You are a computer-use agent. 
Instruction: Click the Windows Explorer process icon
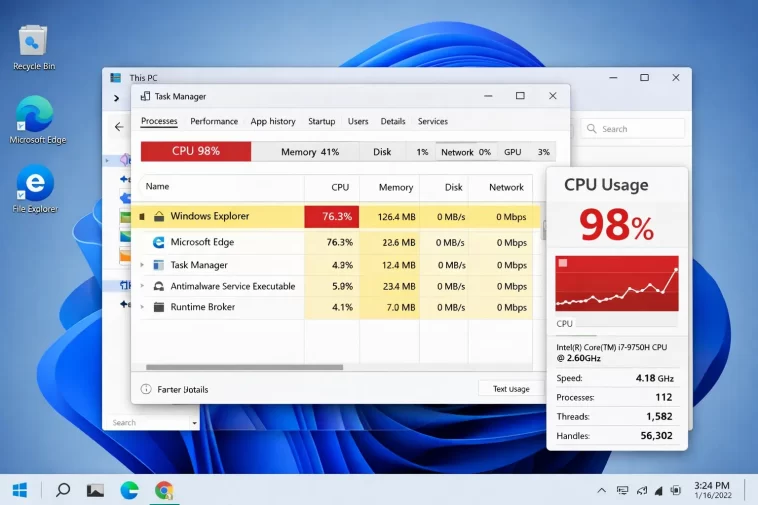point(159,216)
